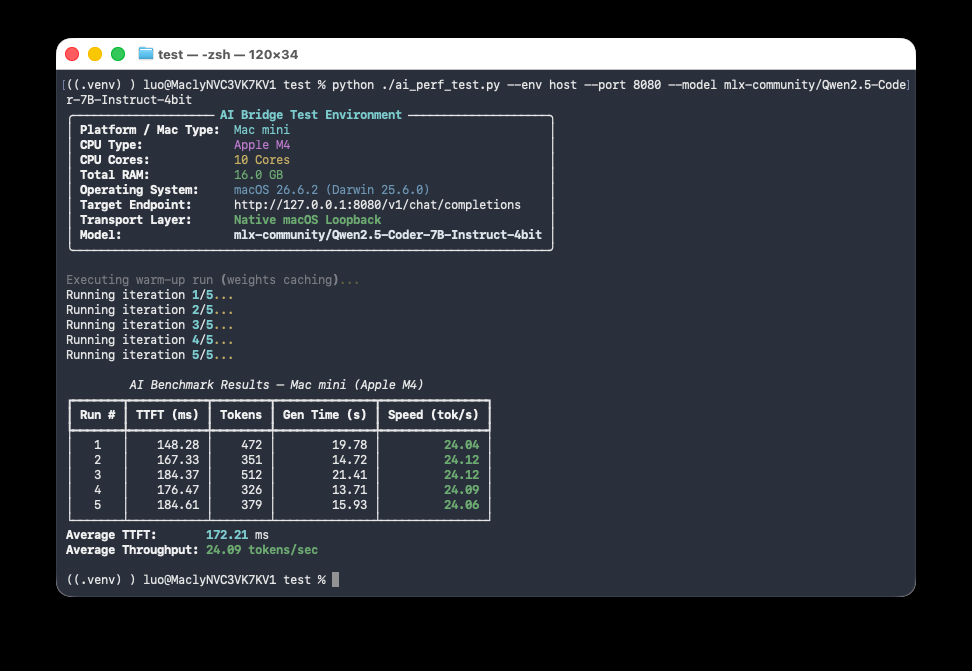The height and width of the screenshot is (671, 972).
Task: Click the green zoom window button
Action: pyautogui.click(x=118, y=55)
